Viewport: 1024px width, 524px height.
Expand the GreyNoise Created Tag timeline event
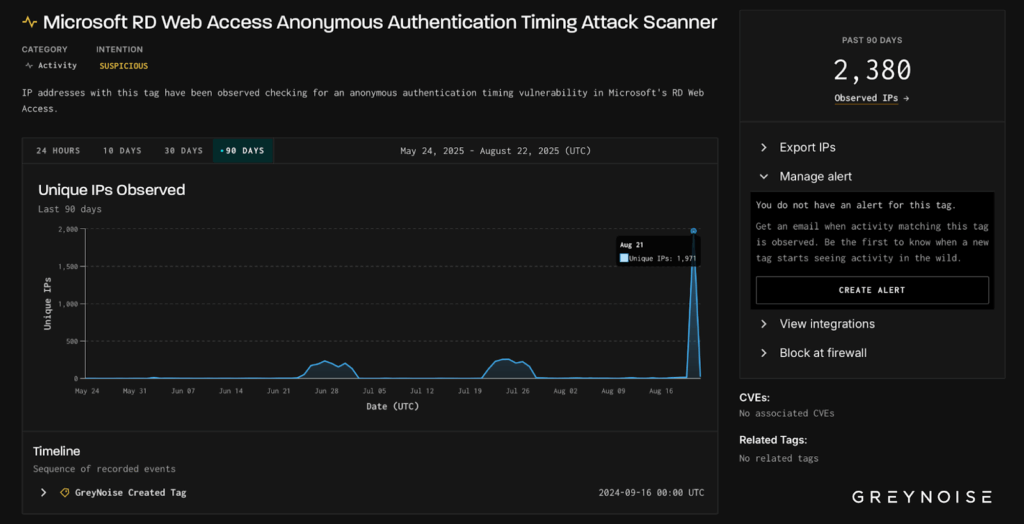44,493
